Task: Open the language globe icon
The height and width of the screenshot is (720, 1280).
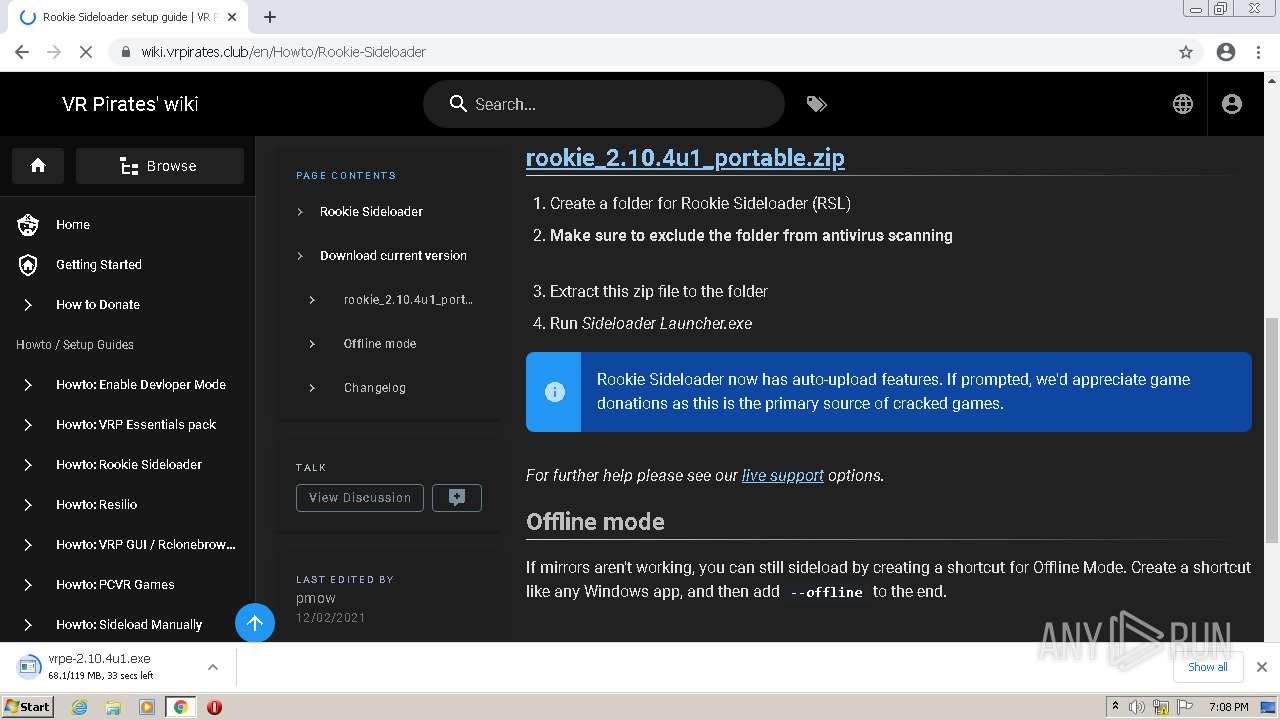Action: pos(1183,104)
